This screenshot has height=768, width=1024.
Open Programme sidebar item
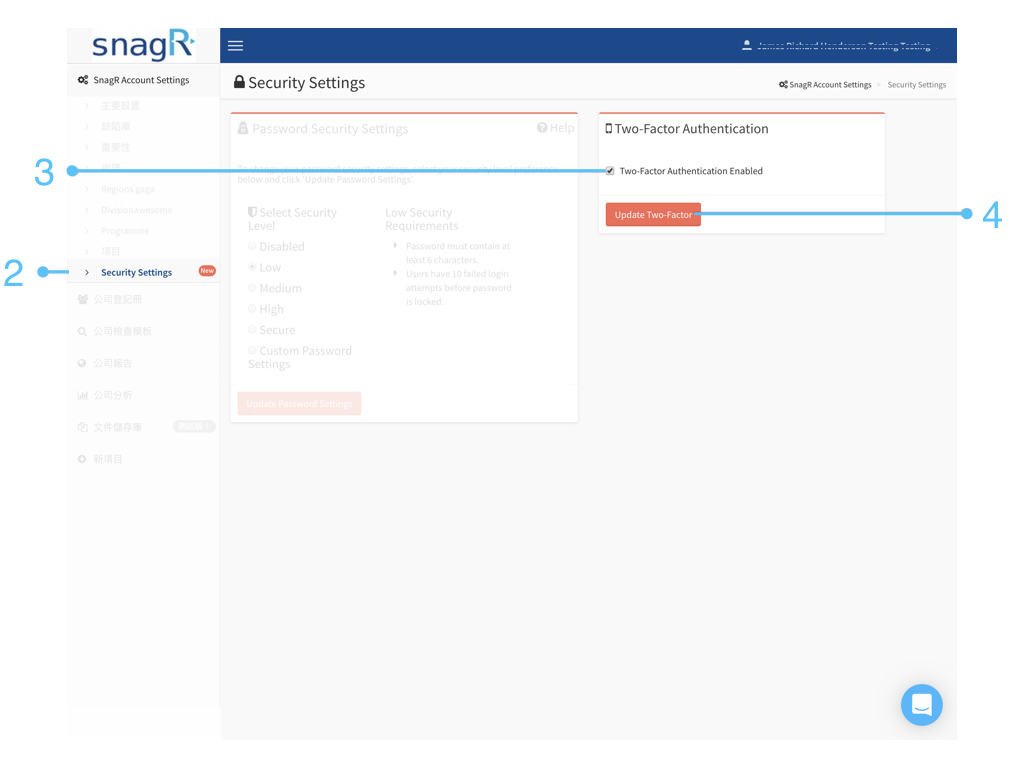point(125,231)
